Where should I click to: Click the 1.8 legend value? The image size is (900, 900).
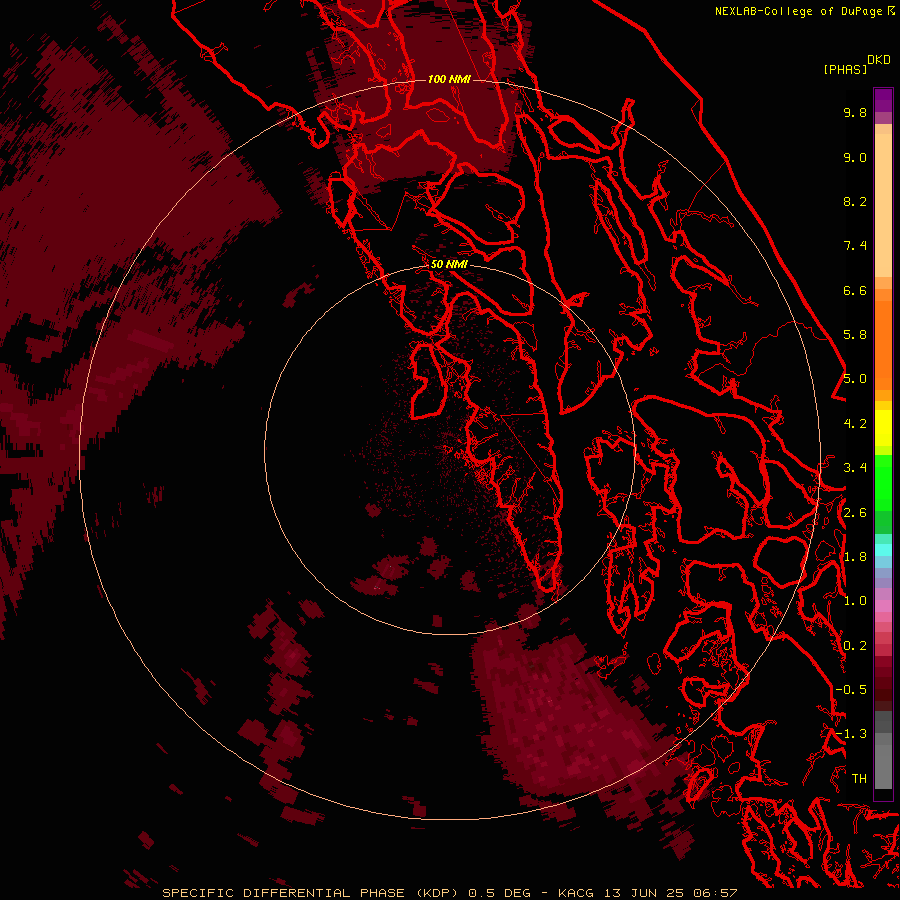point(855,557)
